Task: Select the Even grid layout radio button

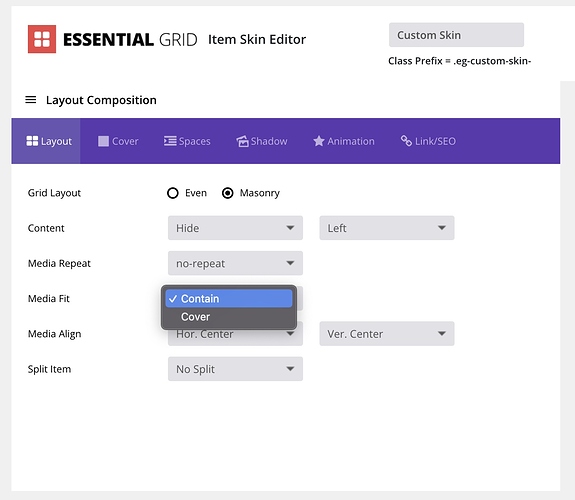Action: pyautogui.click(x=173, y=193)
